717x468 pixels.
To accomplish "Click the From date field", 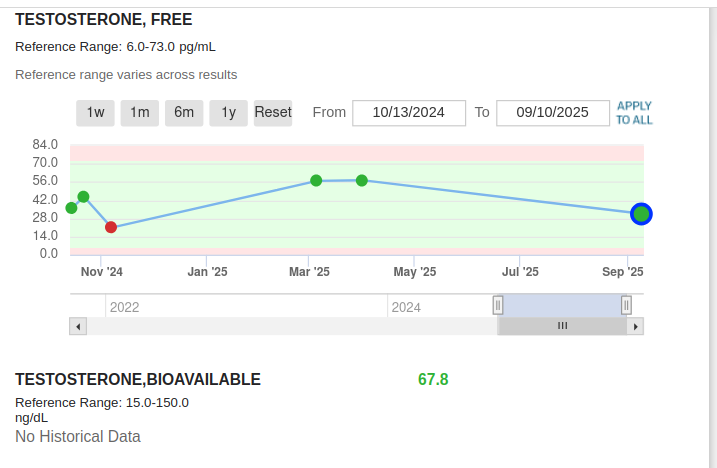I will [x=409, y=113].
